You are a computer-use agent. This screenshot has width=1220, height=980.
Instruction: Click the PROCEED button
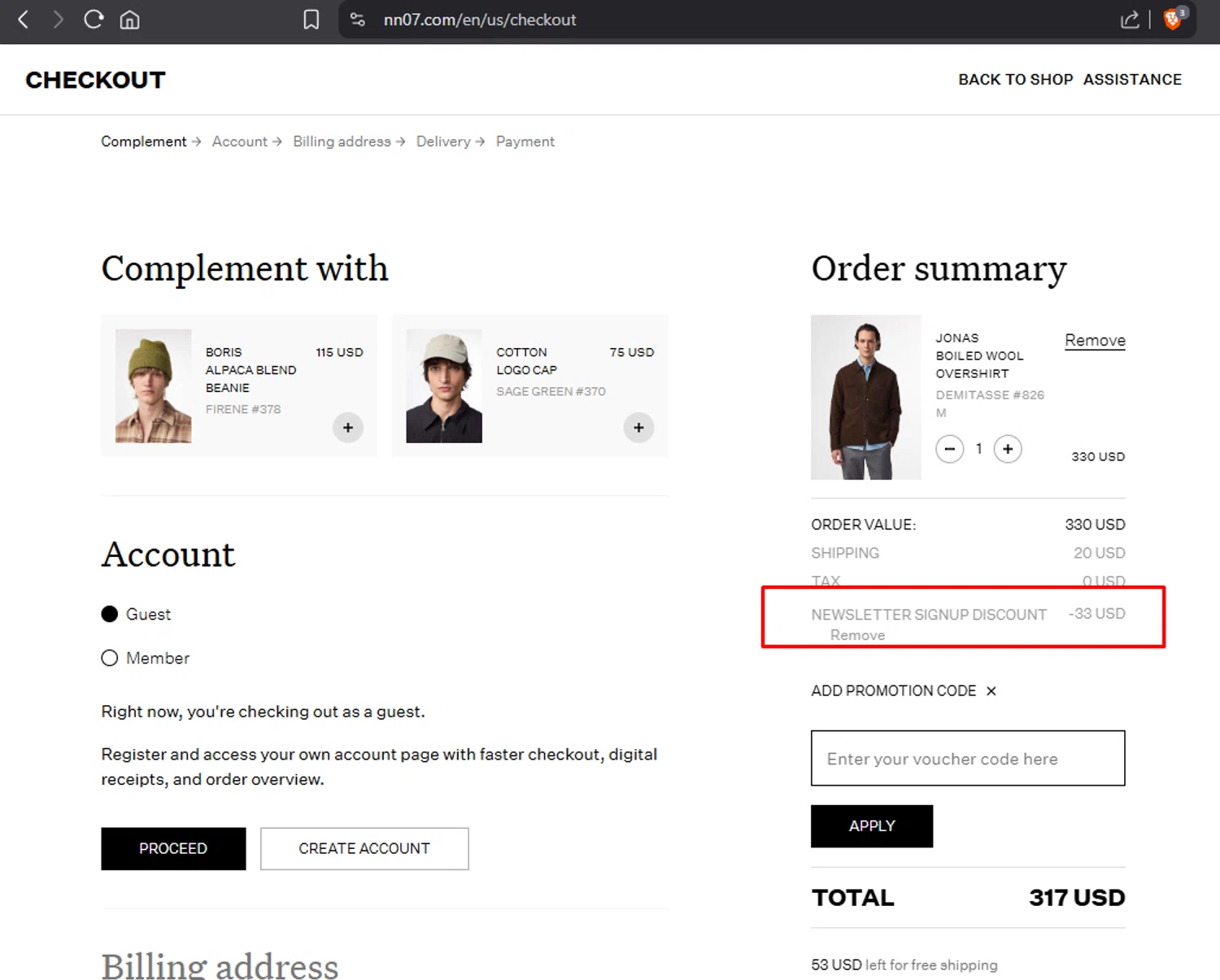173,849
